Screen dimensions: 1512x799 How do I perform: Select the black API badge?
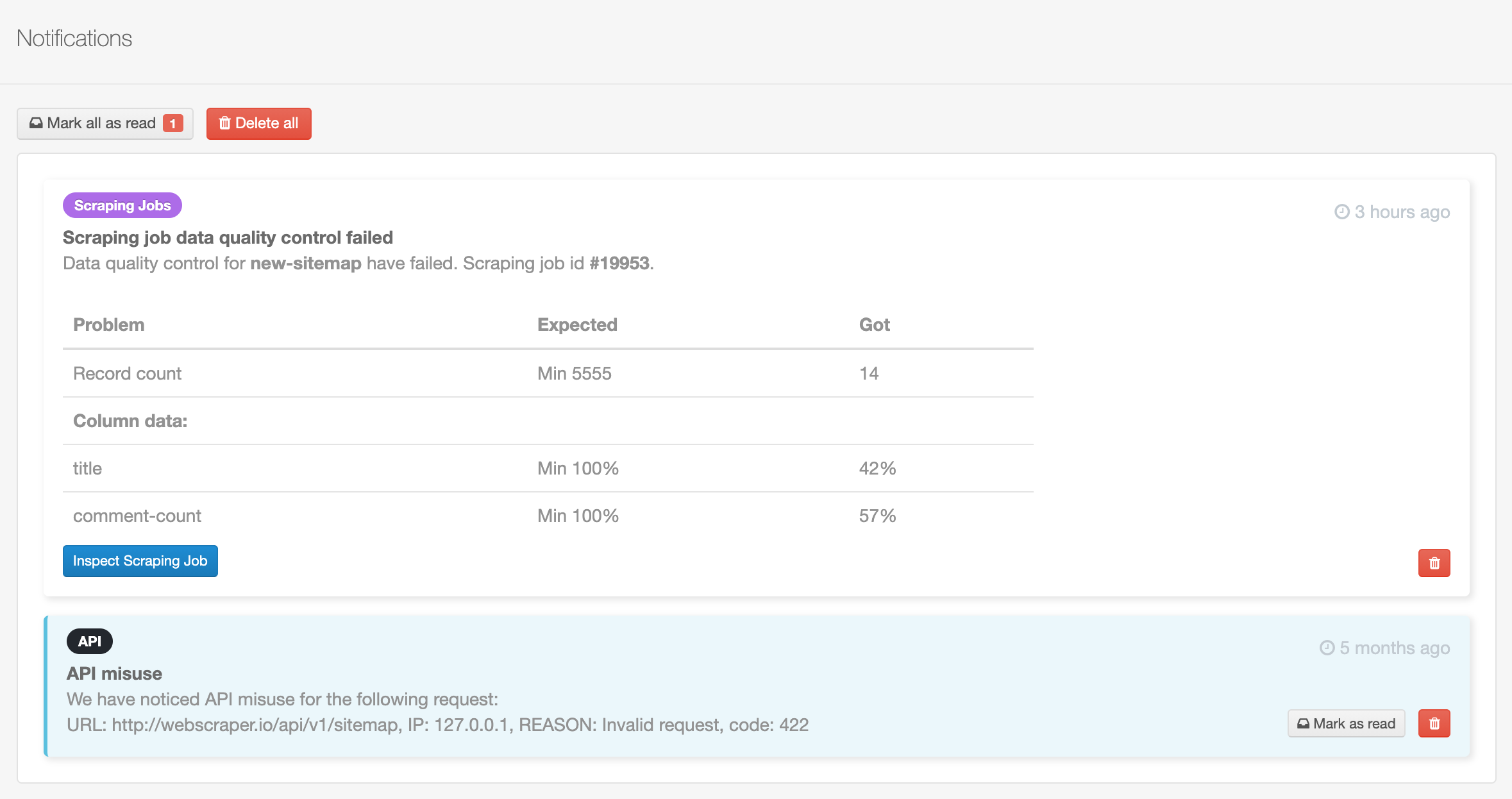coord(89,641)
